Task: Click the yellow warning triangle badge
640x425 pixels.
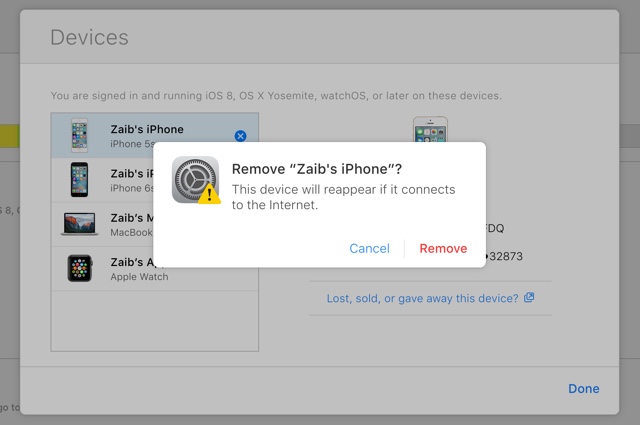Action: pyautogui.click(x=209, y=194)
